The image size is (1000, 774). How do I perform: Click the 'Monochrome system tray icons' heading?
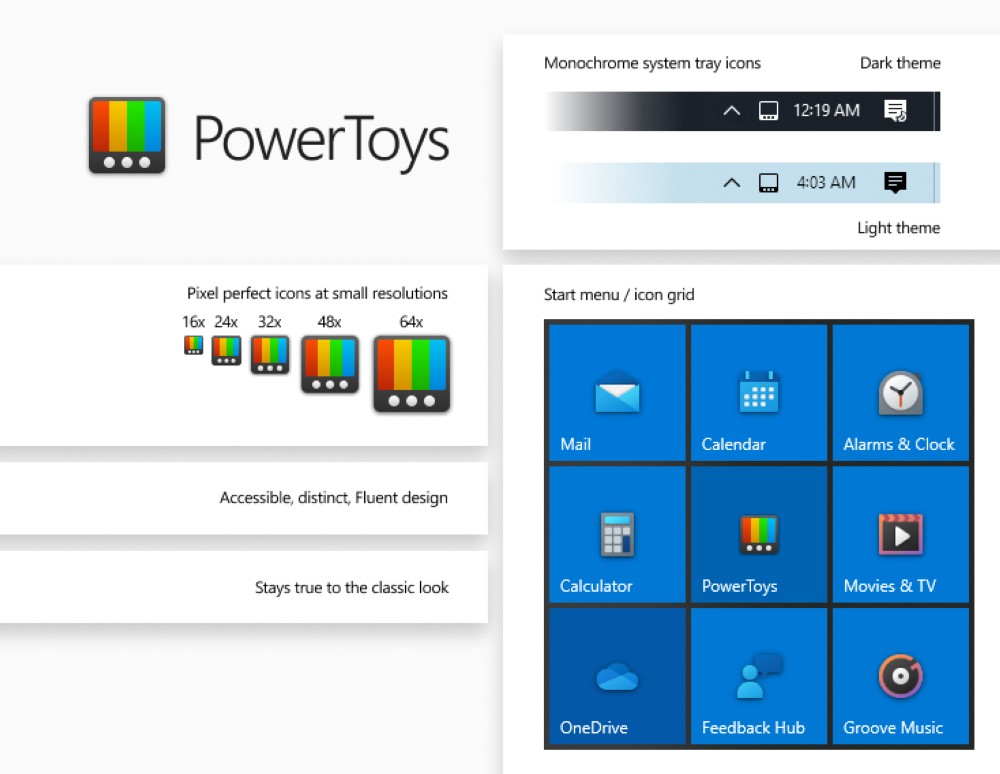tap(652, 63)
